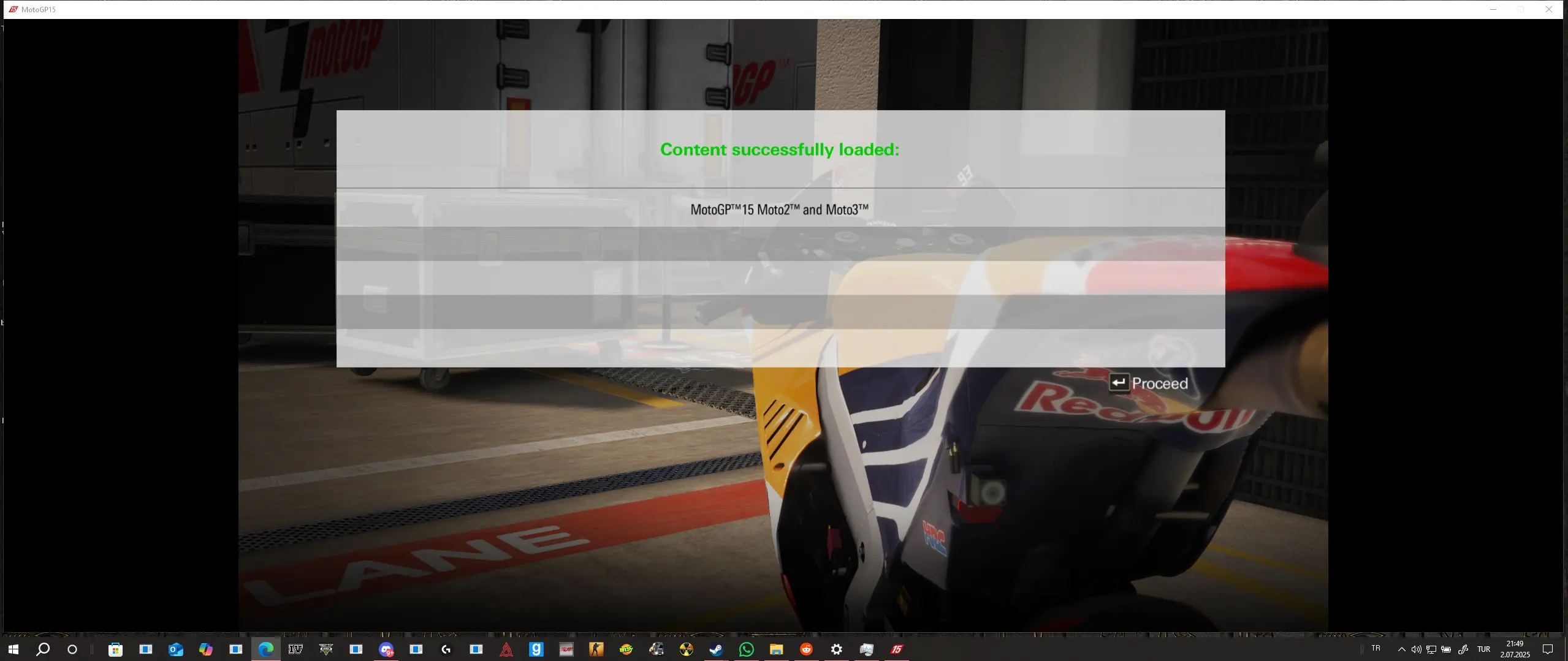Open Logitech G Hub from the taskbar

click(x=446, y=649)
